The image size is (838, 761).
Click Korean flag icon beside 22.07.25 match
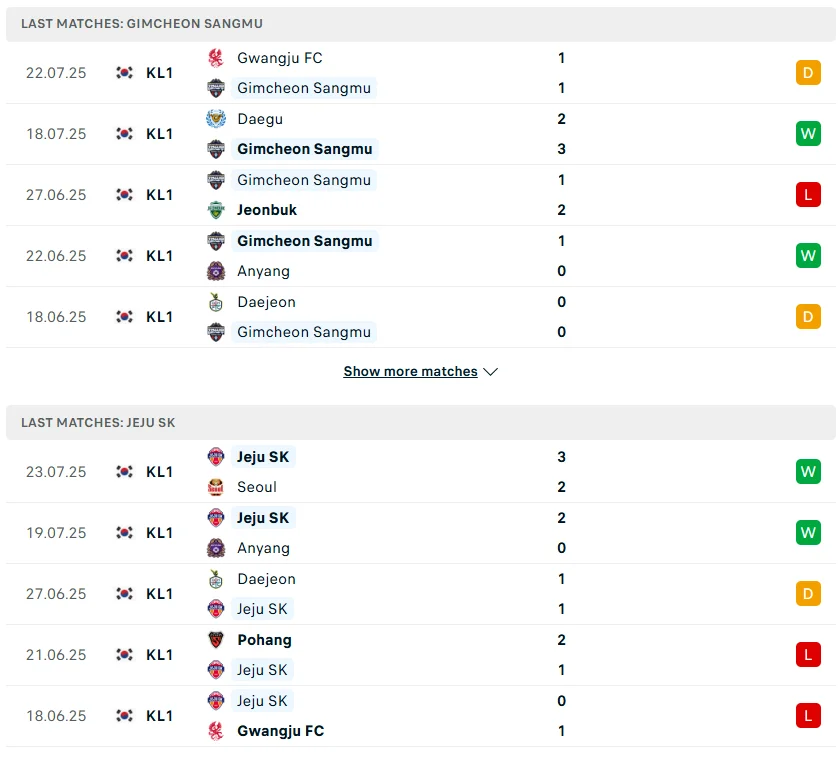pyautogui.click(x=124, y=73)
